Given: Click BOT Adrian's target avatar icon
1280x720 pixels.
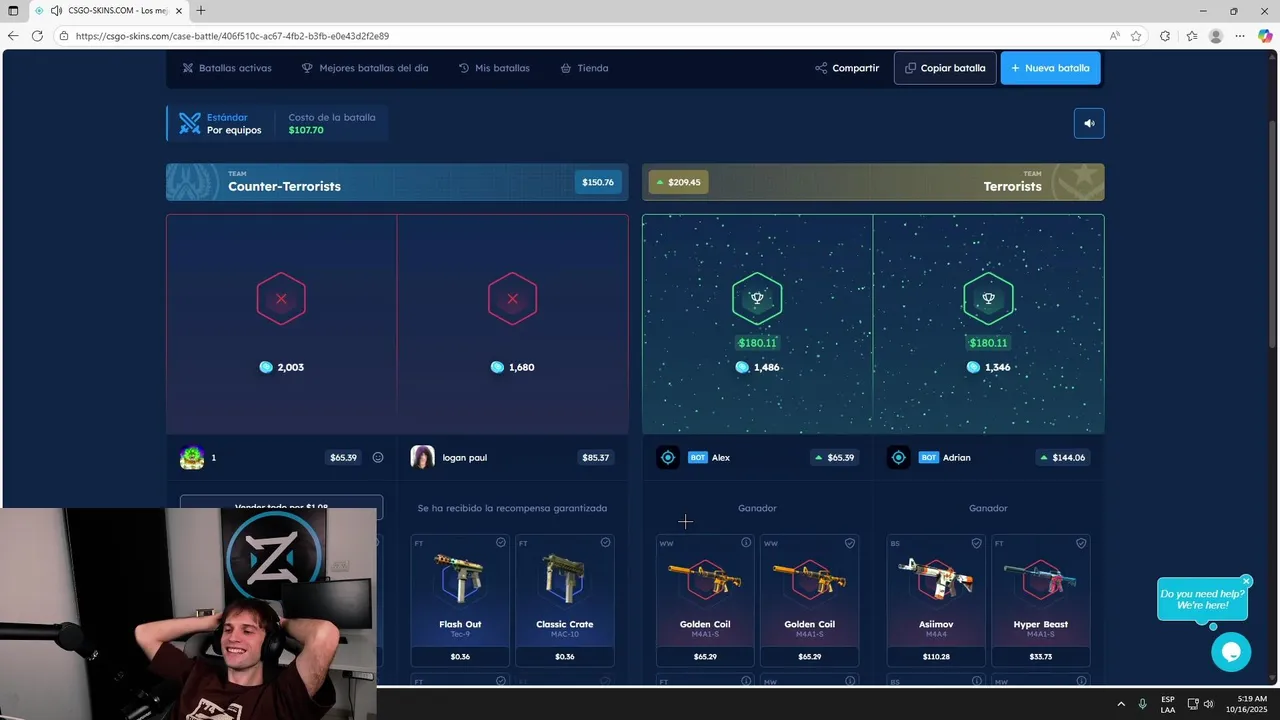Looking at the screenshot, I should pos(899,457).
